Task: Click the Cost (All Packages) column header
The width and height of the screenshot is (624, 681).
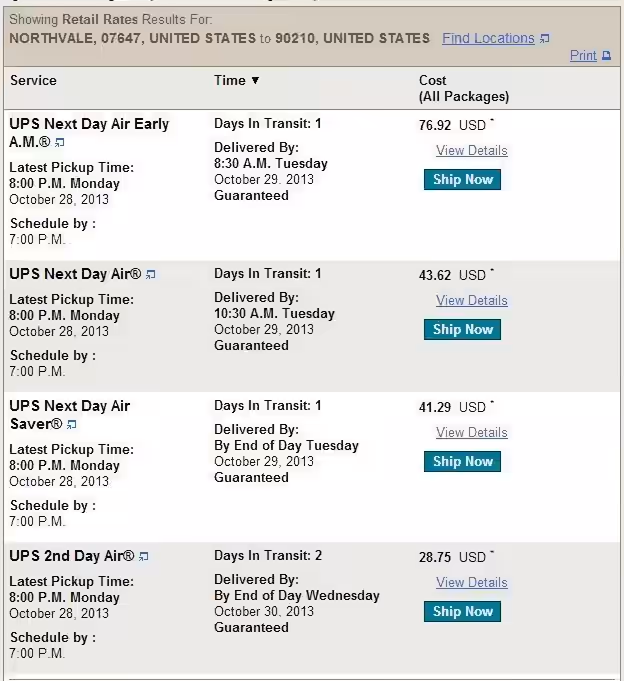Action: 464,88
